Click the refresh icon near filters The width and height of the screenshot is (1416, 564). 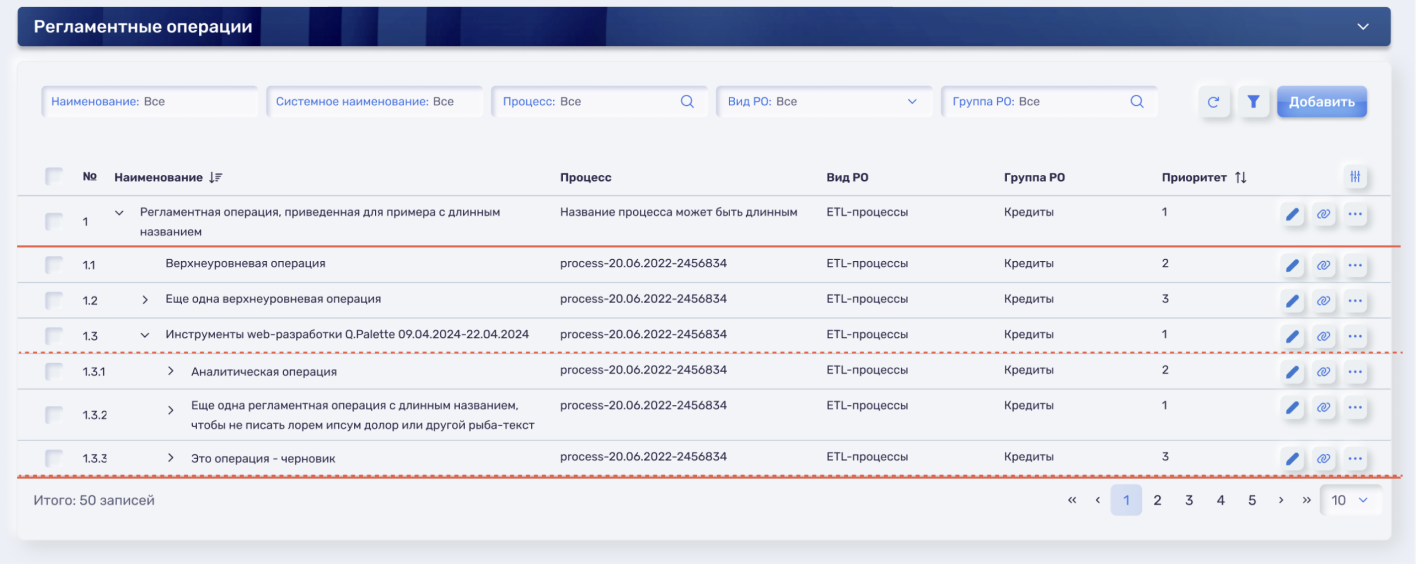tap(1214, 101)
